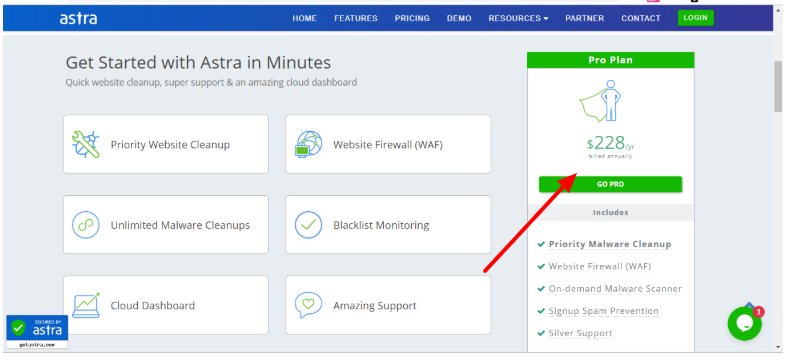Click the Secured by Astra badge
This screenshot has width=793, height=362.
pos(37,332)
